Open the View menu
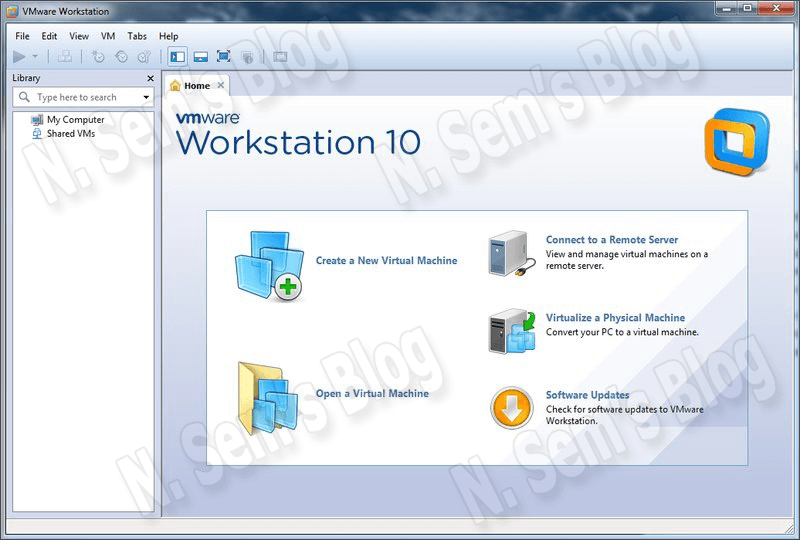This screenshot has height=540, width=800. [x=79, y=36]
